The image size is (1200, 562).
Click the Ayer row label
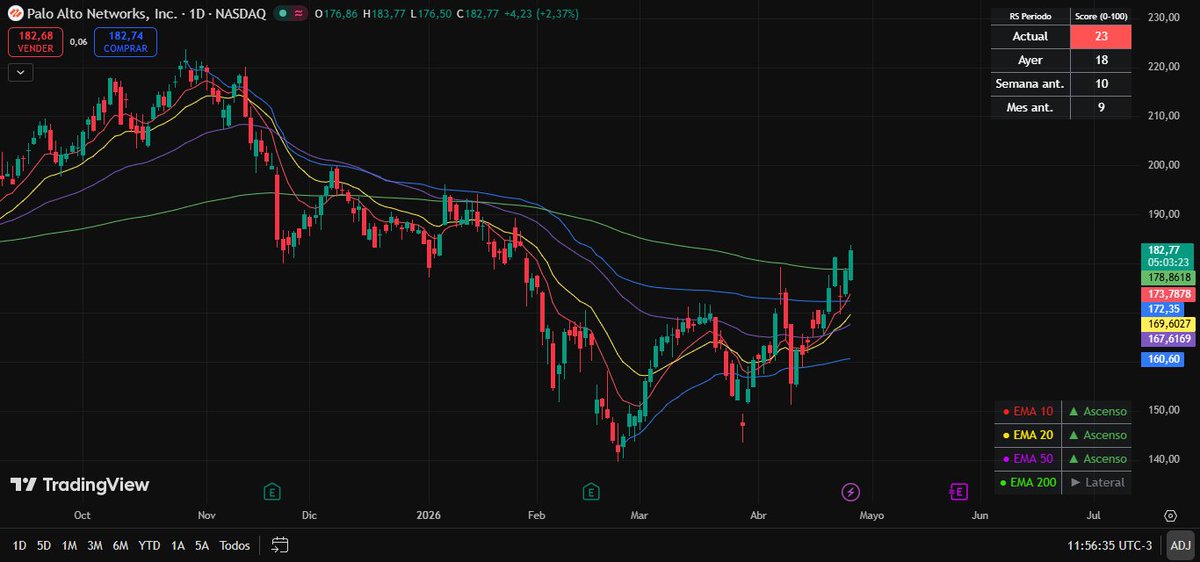(x=1030, y=61)
